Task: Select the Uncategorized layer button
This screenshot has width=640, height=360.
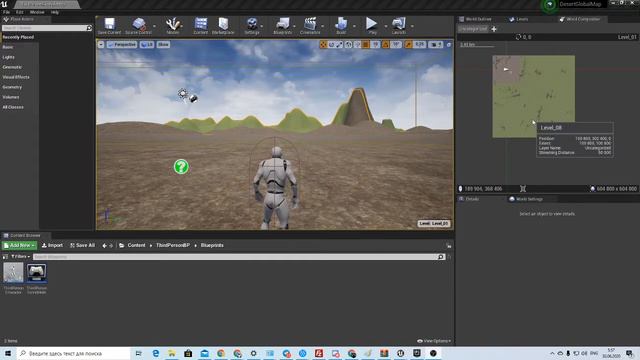Action: click(473, 29)
